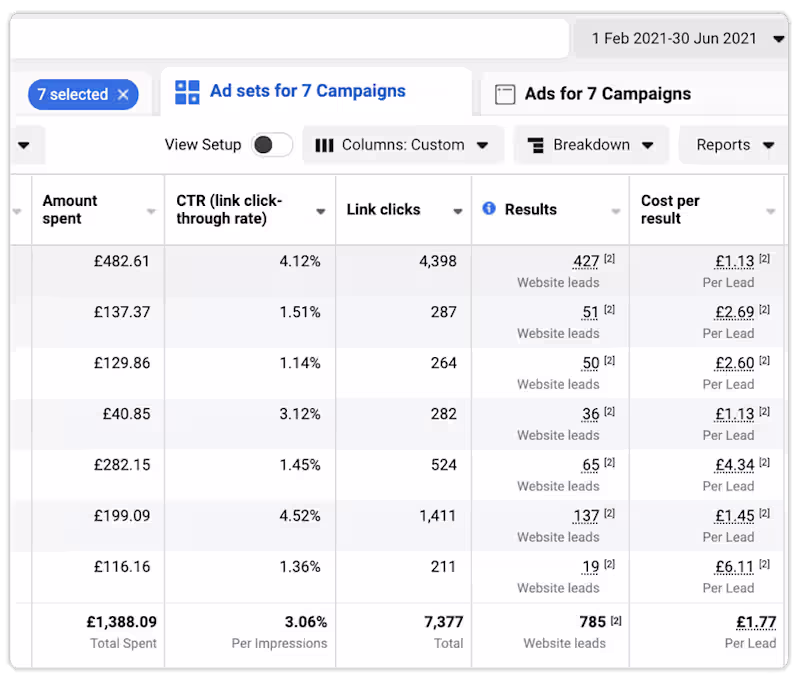Switch to Ads for 7 Campaigns tab

pos(607,94)
